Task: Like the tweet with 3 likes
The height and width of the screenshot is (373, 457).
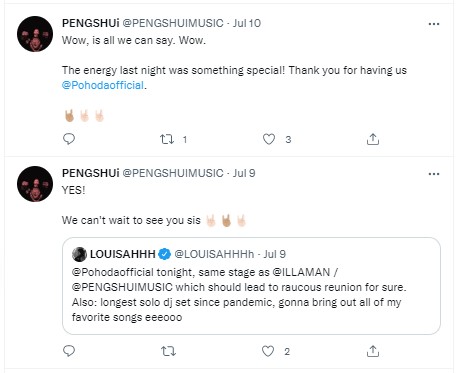Action: tap(269, 139)
